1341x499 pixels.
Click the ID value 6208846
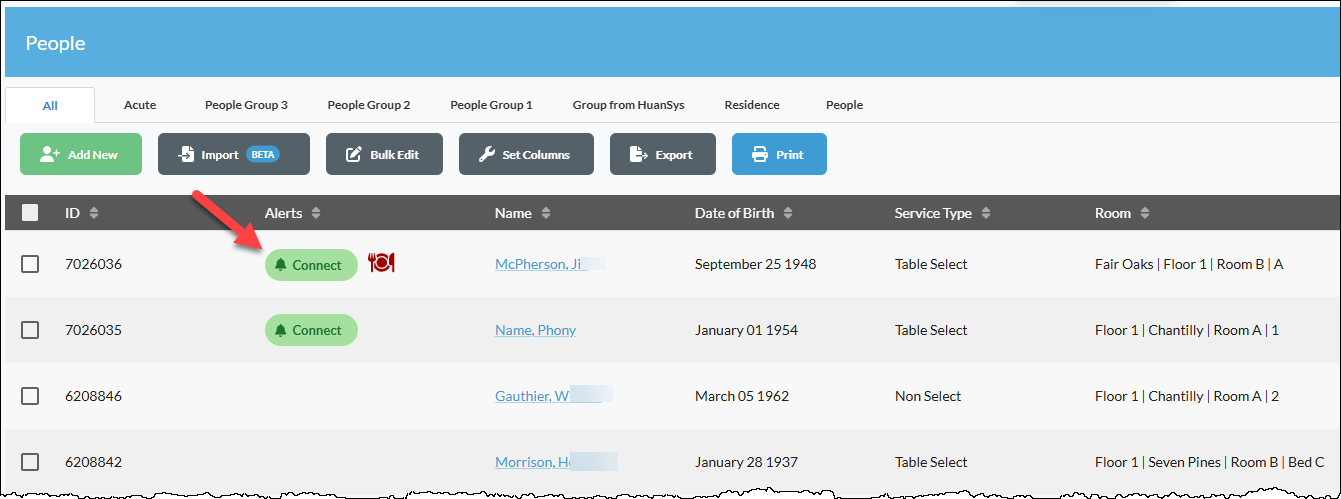point(93,396)
